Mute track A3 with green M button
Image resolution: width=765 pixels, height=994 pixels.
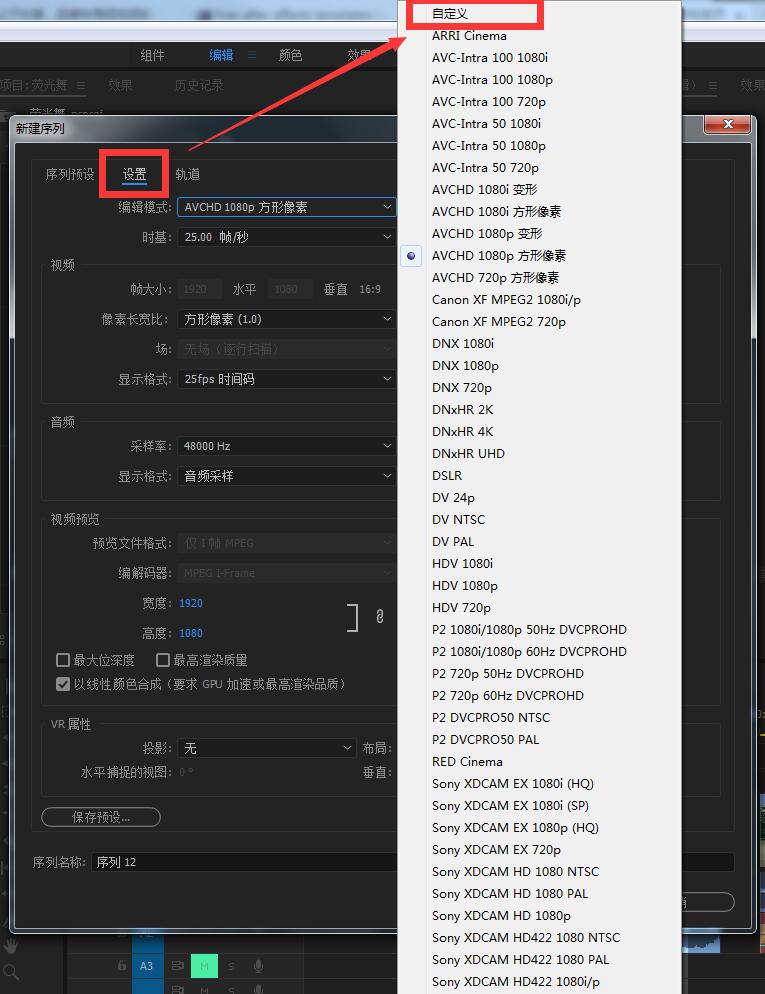pyautogui.click(x=204, y=966)
